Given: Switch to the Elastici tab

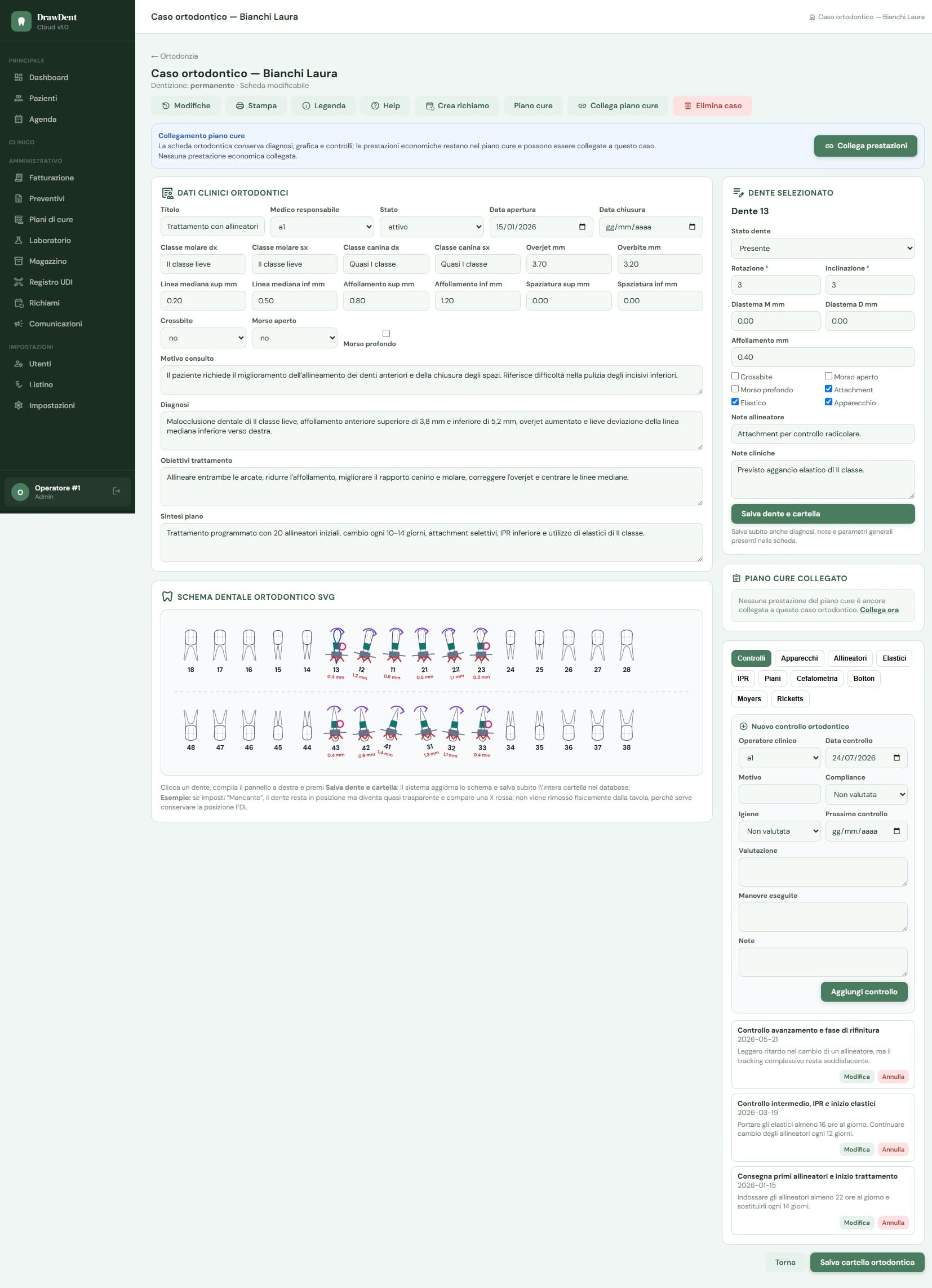Looking at the screenshot, I should 894,658.
